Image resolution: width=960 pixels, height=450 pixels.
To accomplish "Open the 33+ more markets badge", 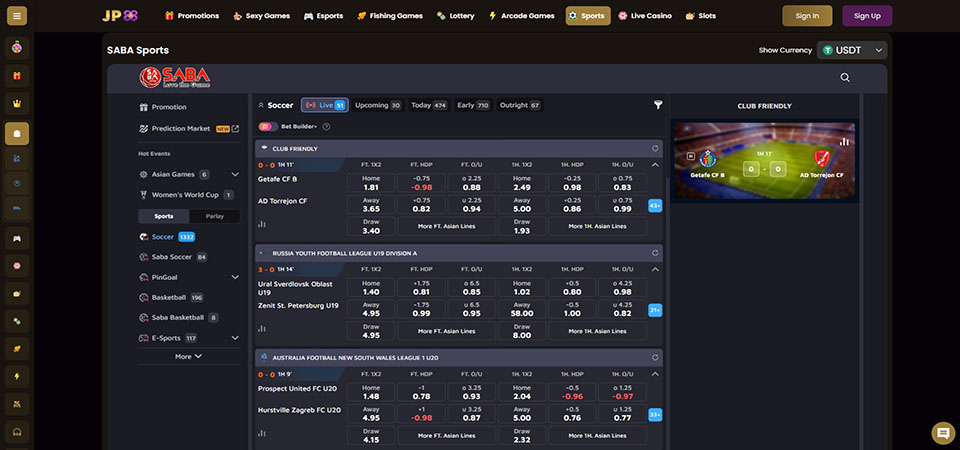I will tap(655, 414).
